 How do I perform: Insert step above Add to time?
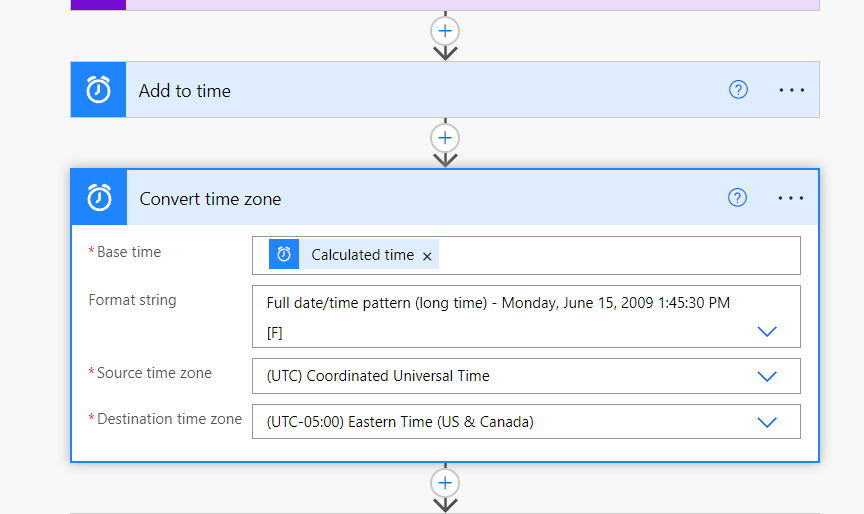click(445, 31)
